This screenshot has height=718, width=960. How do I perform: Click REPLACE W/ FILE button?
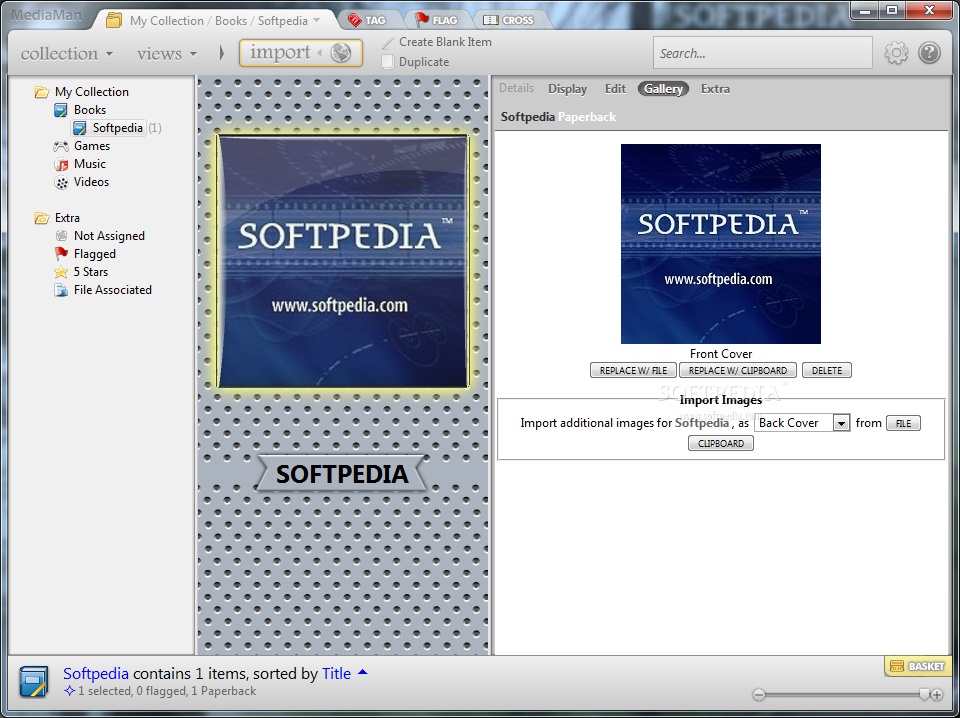pyautogui.click(x=633, y=370)
